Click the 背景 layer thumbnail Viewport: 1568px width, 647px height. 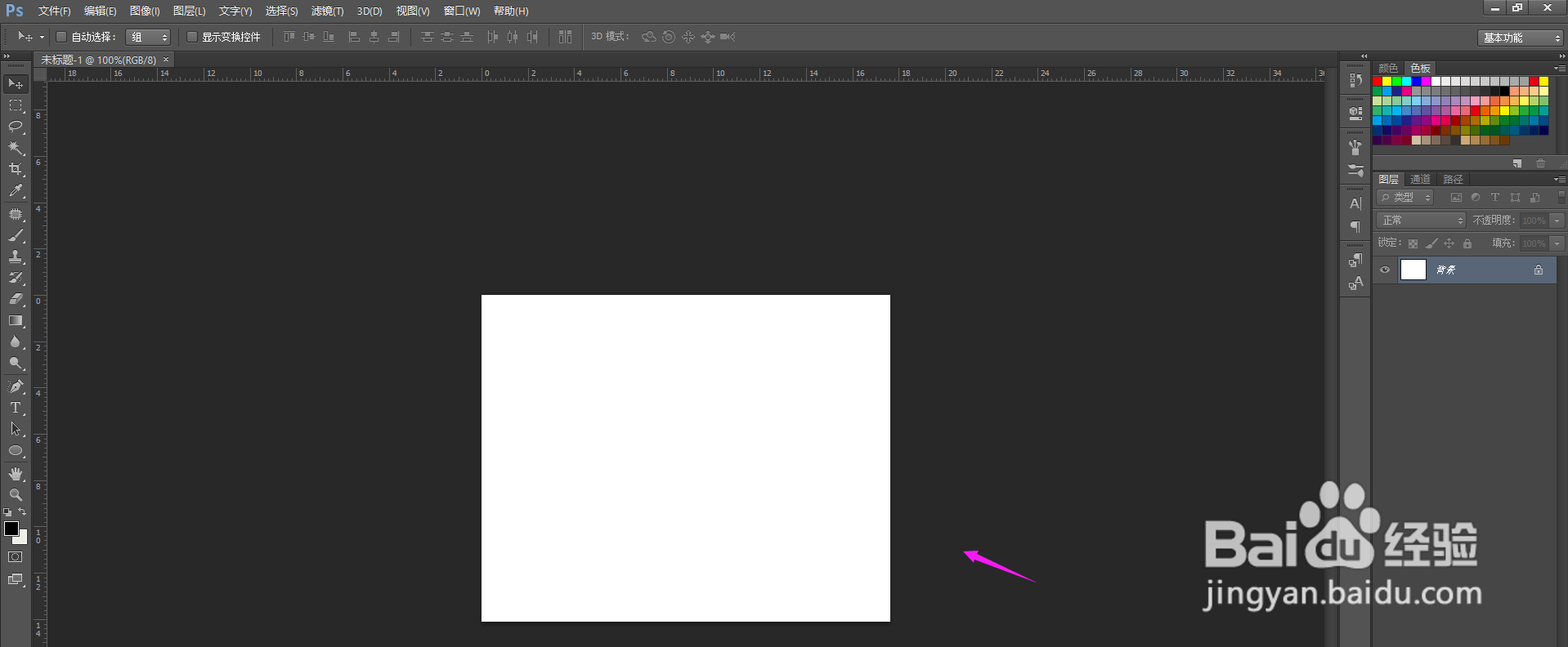point(1413,270)
